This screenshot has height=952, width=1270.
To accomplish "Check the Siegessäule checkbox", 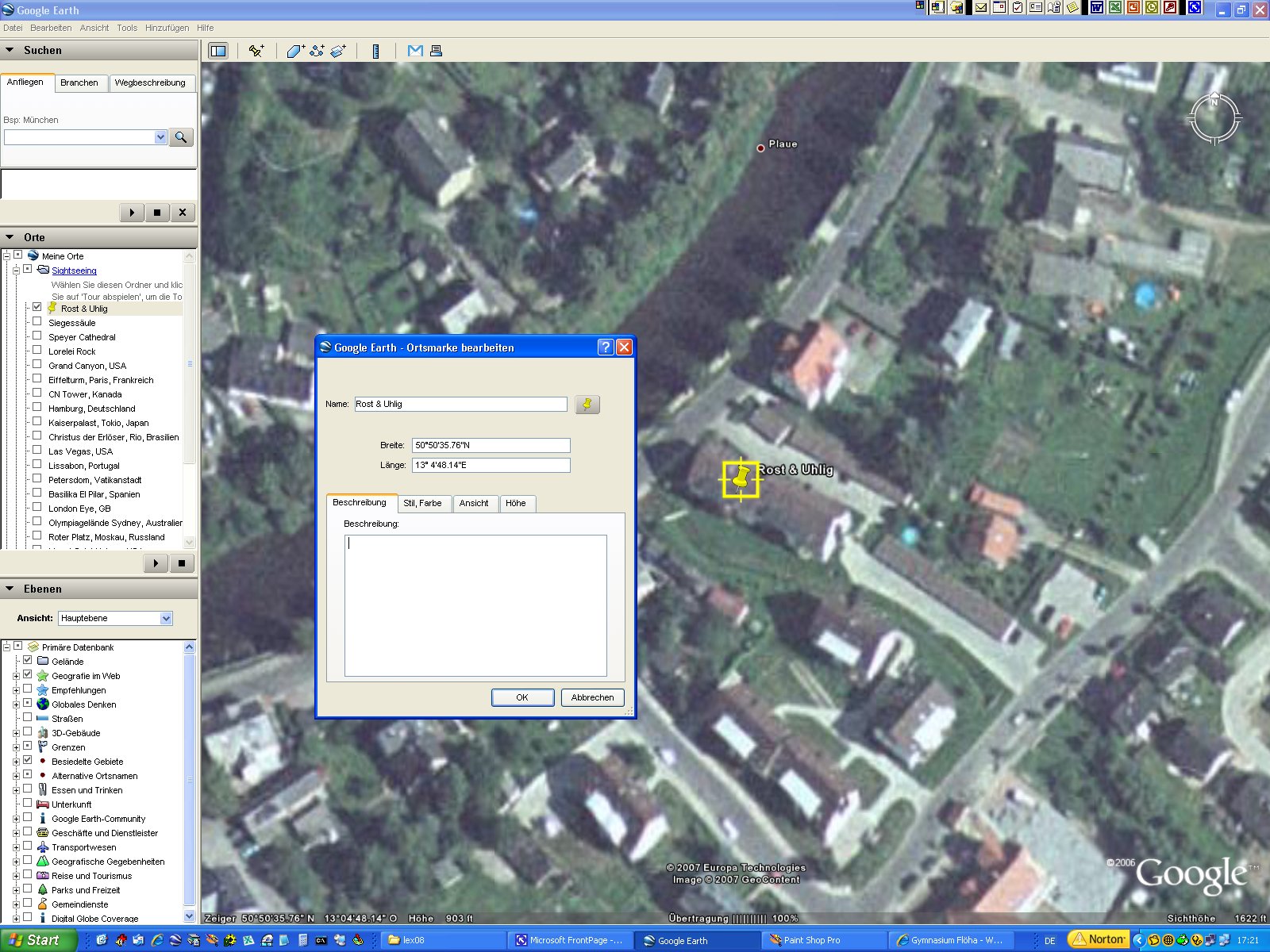I will [x=37, y=321].
